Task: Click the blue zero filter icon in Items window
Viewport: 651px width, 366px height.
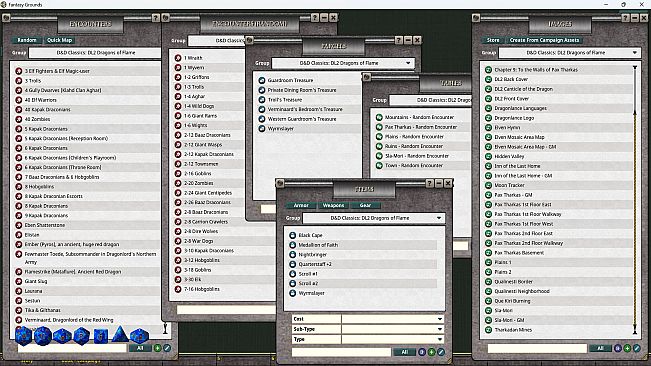Action: 422,352
